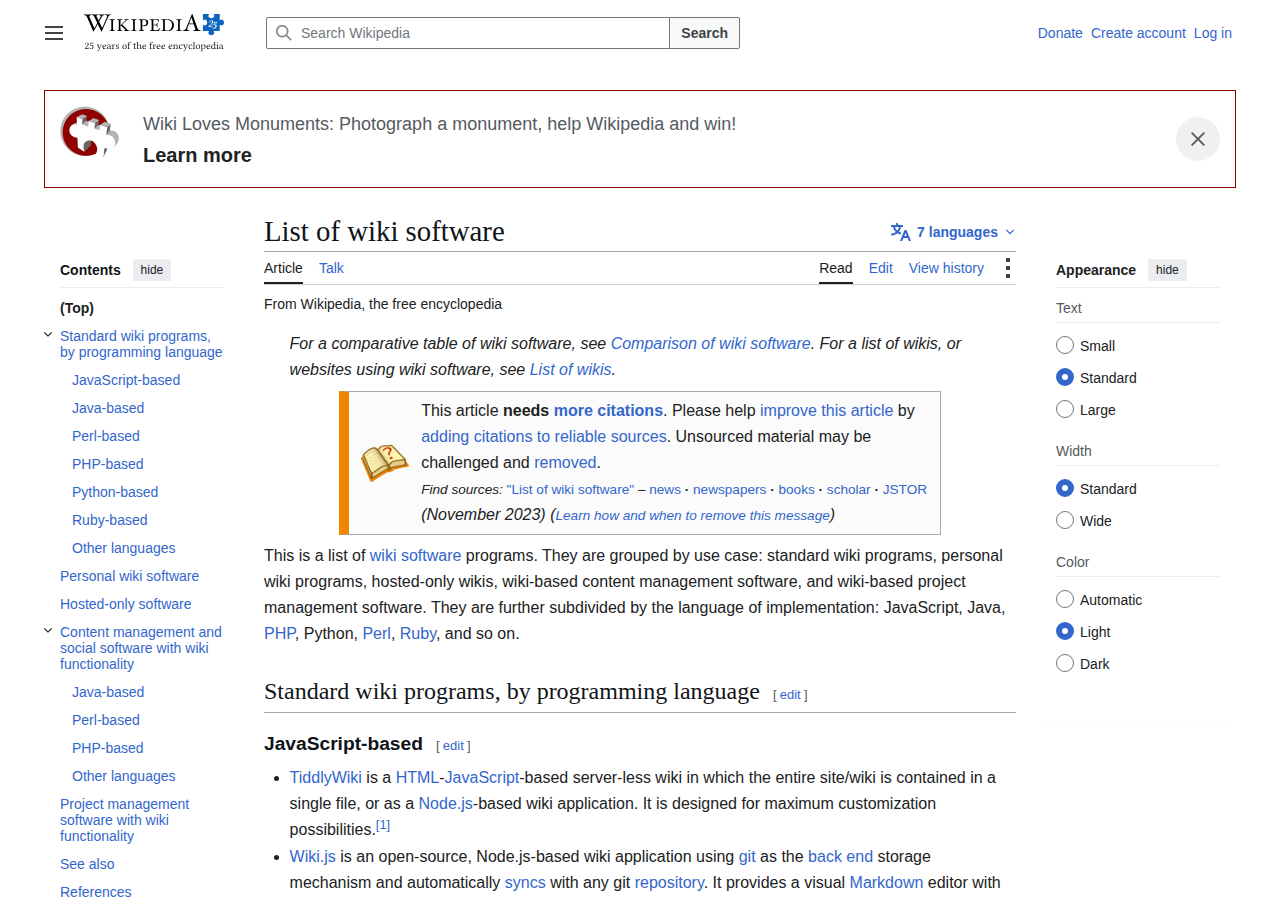Image resolution: width=1280 pixels, height=900 pixels.
Task: Select Standard text size
Action: click(1065, 377)
